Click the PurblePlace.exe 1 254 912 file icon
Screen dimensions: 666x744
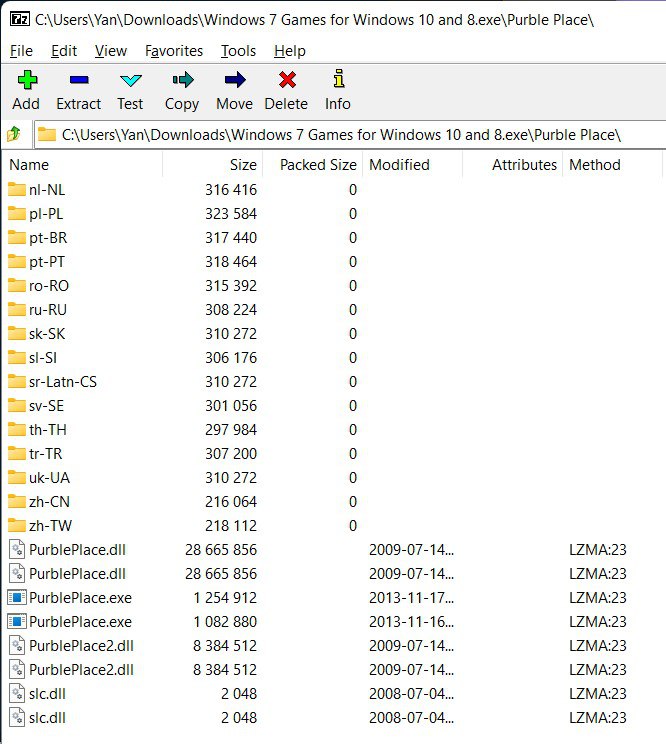17,597
